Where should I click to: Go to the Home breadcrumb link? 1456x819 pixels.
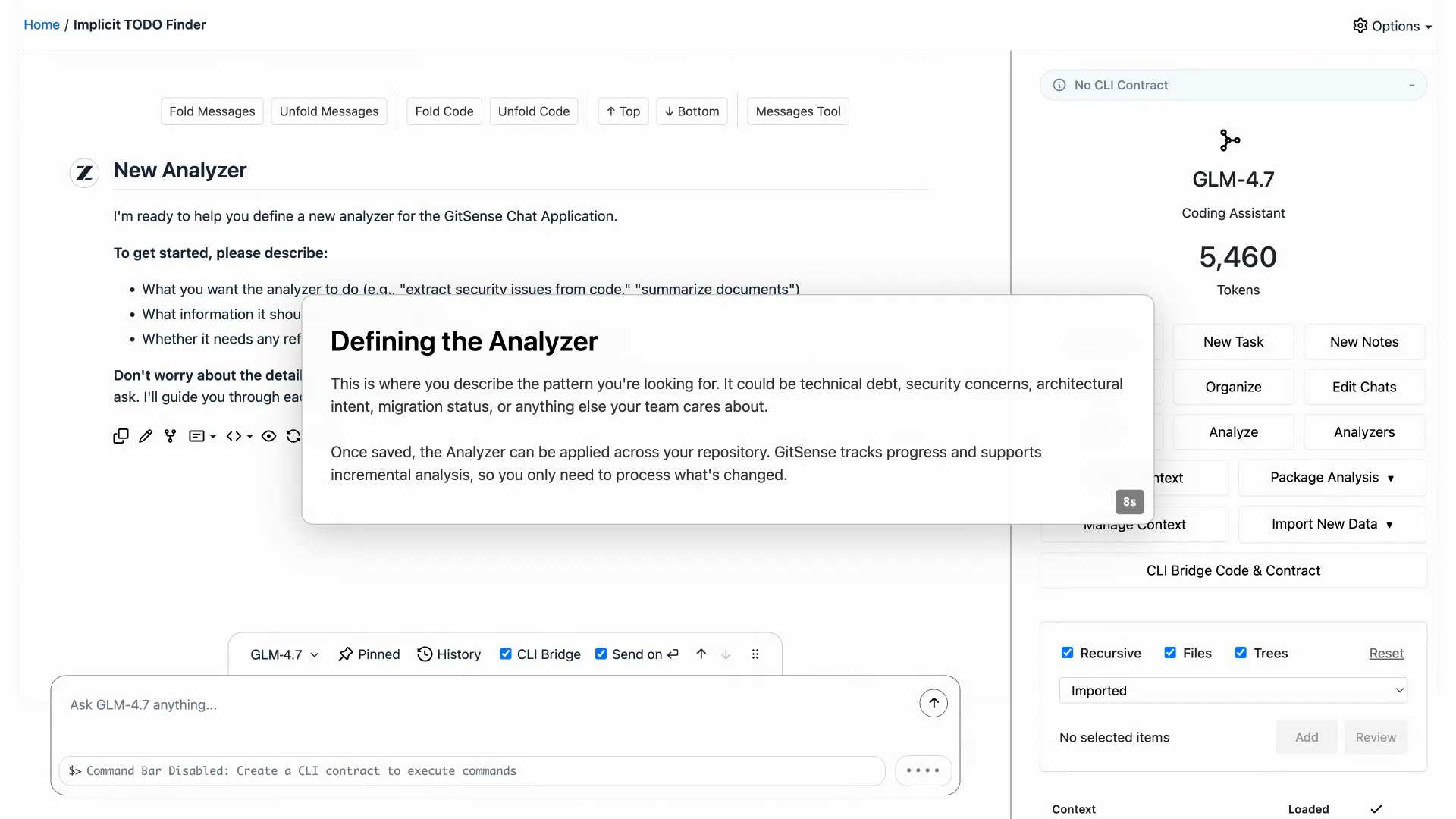42,24
